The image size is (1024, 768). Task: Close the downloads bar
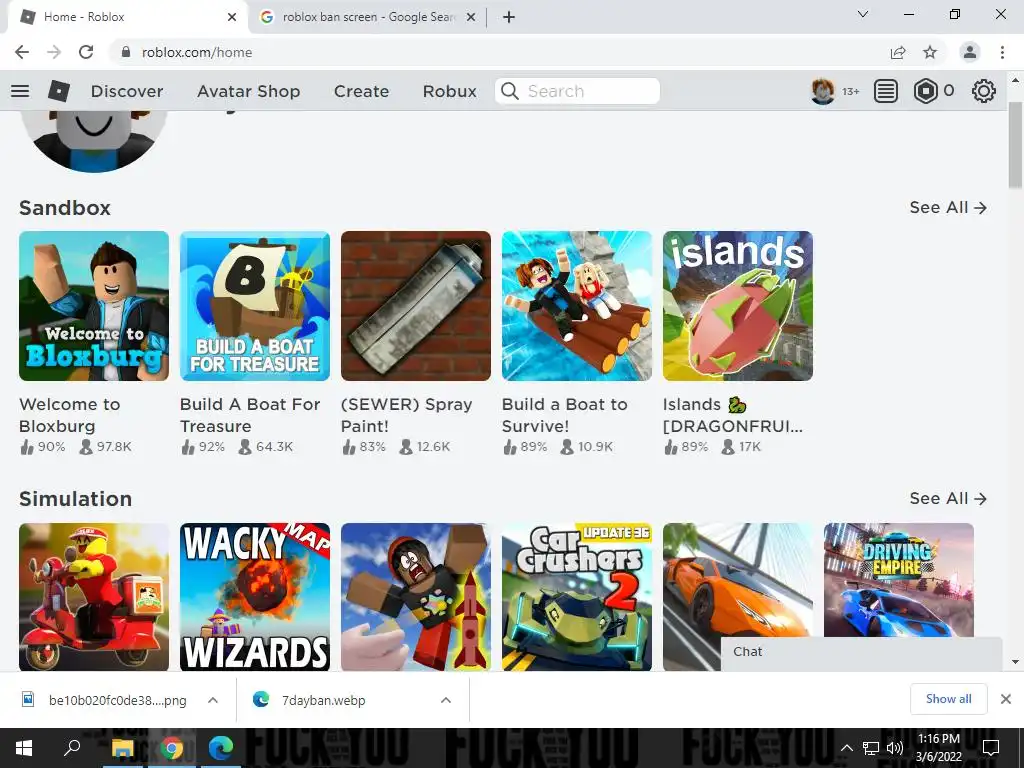point(1006,699)
